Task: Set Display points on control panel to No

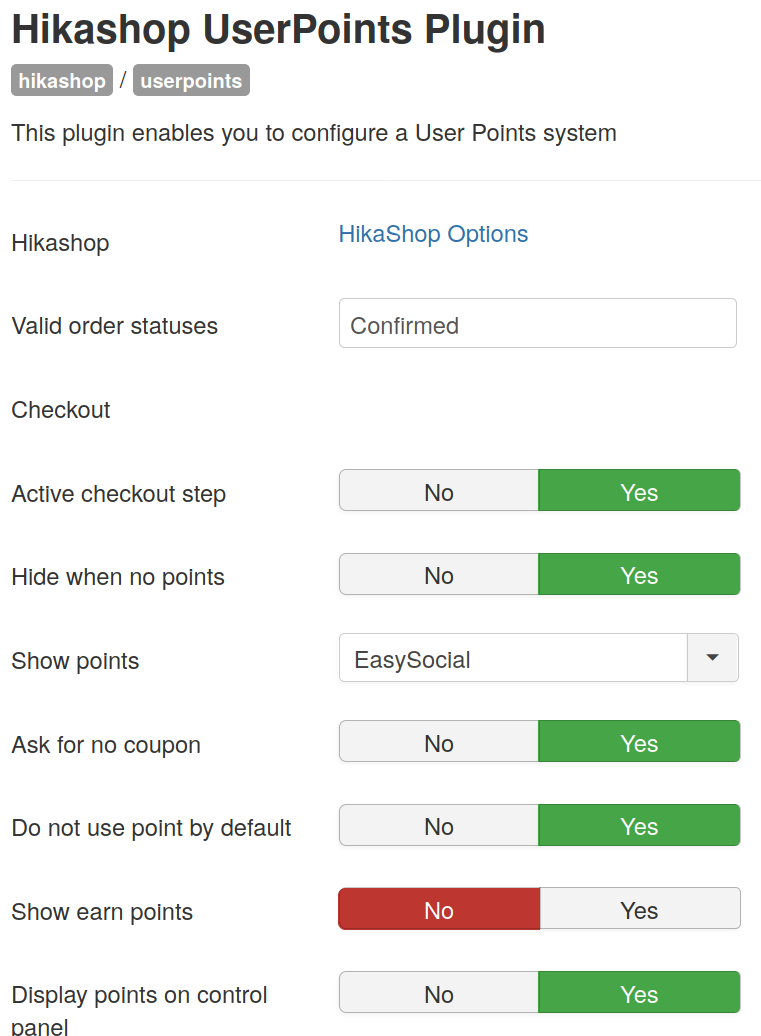Action: click(439, 993)
